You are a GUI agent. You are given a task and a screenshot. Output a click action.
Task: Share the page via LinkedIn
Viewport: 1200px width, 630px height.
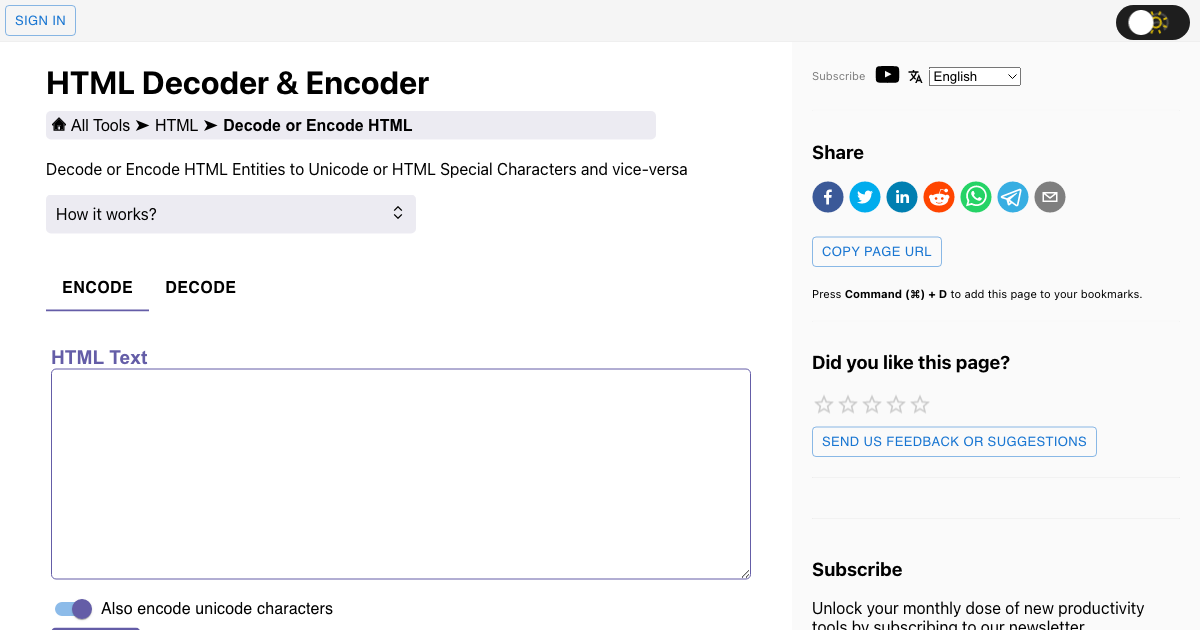901,197
